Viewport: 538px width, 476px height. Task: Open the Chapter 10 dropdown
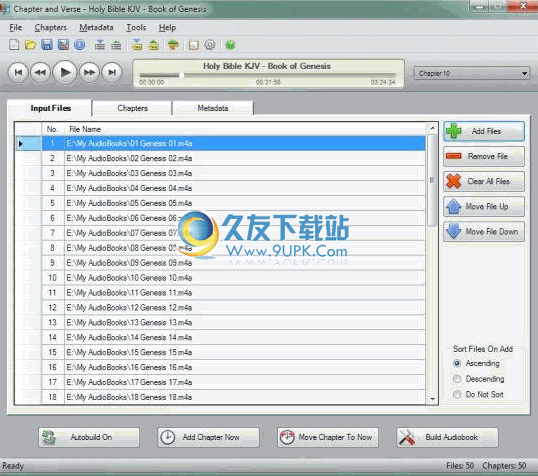[472, 73]
